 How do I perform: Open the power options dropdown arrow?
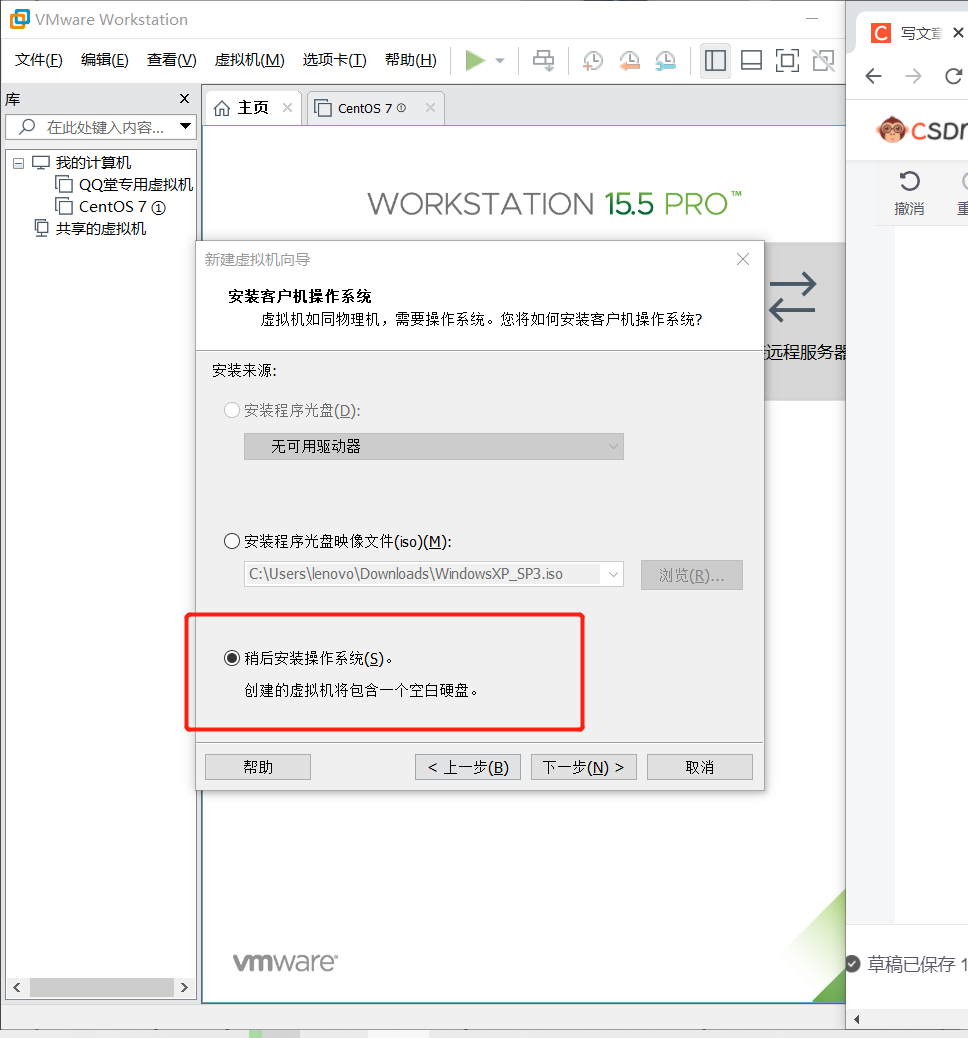500,61
